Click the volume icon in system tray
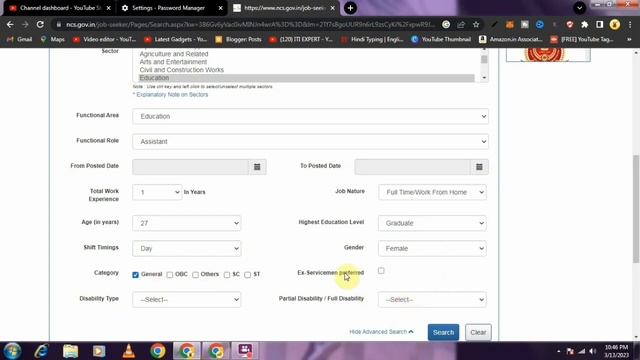The height and width of the screenshot is (360, 640). click(x=593, y=351)
